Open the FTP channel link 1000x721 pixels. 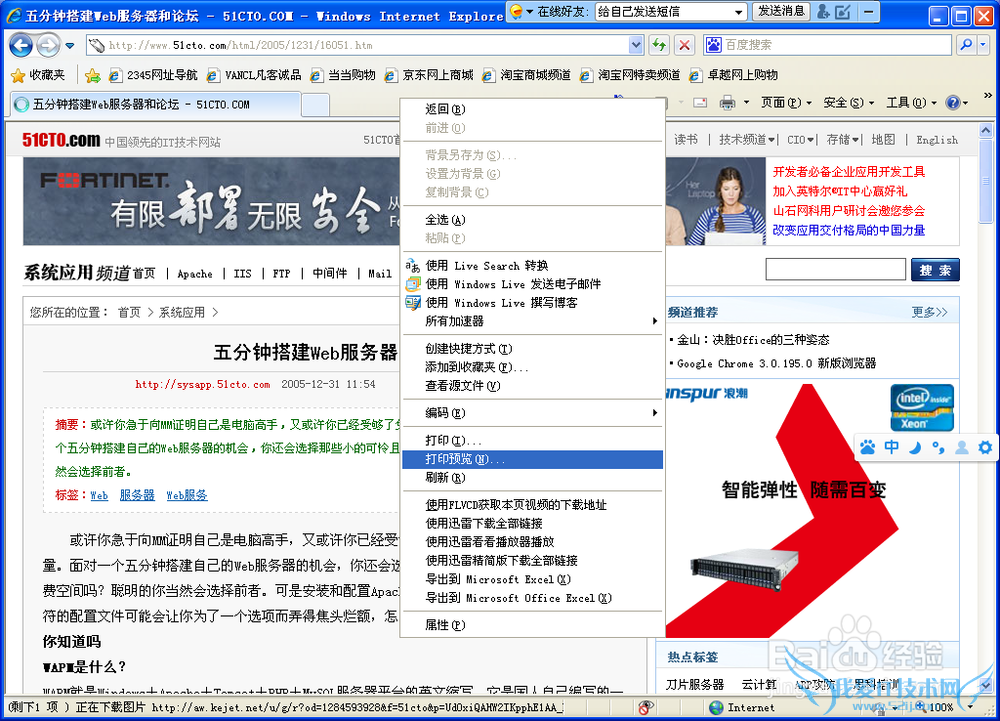tap(281, 273)
